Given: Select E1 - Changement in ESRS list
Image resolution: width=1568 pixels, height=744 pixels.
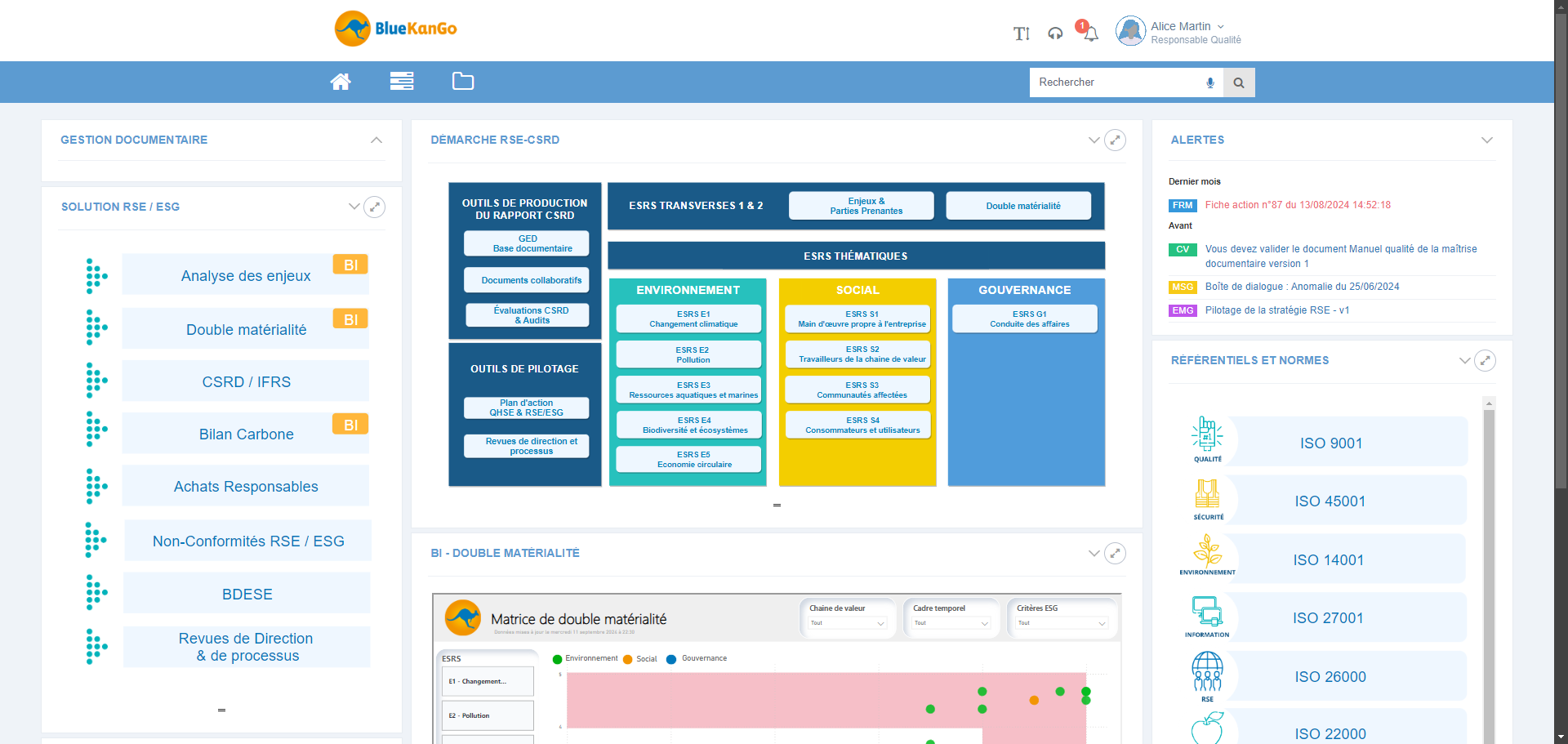Looking at the screenshot, I should (488, 681).
